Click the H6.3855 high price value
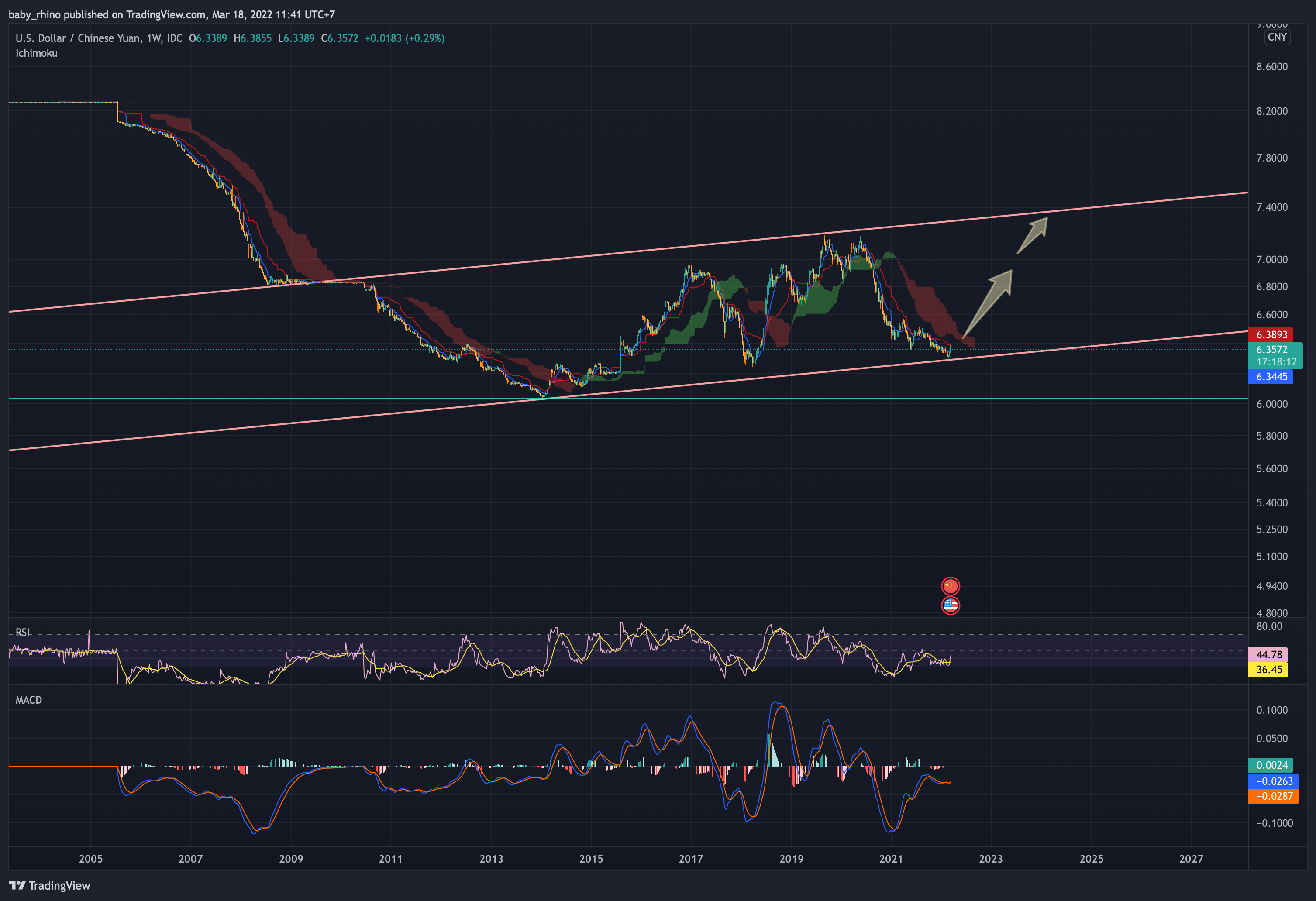 (252, 38)
